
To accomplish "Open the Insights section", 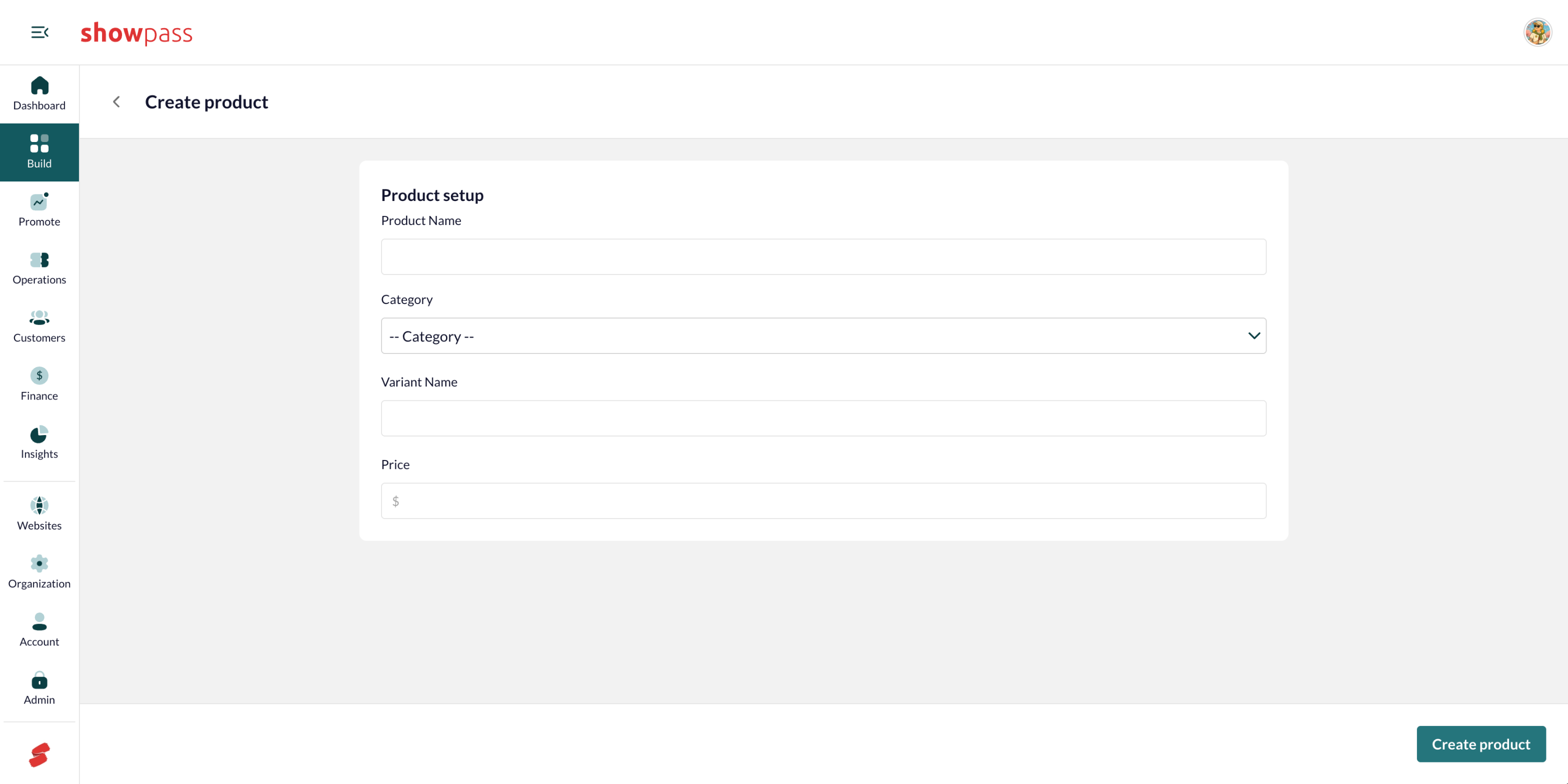I will (39, 442).
